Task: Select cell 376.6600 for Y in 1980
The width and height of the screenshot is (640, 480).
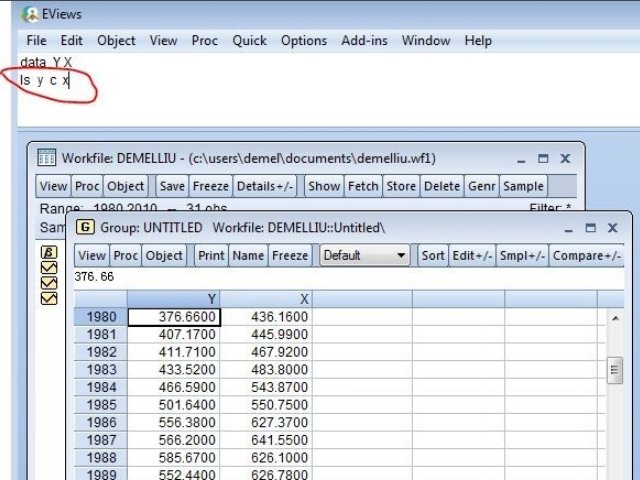Action: click(174, 317)
